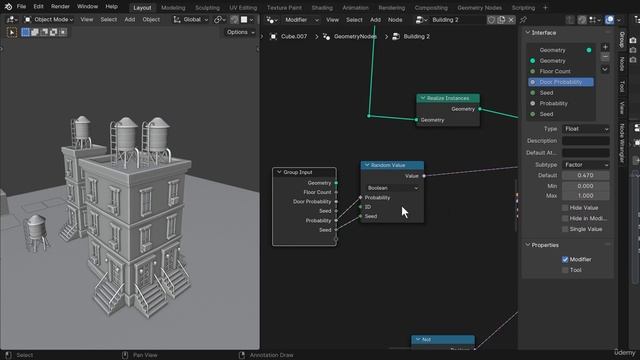The image size is (640, 360).
Task: Enable the Hide Value checkbox
Action: coord(565,208)
